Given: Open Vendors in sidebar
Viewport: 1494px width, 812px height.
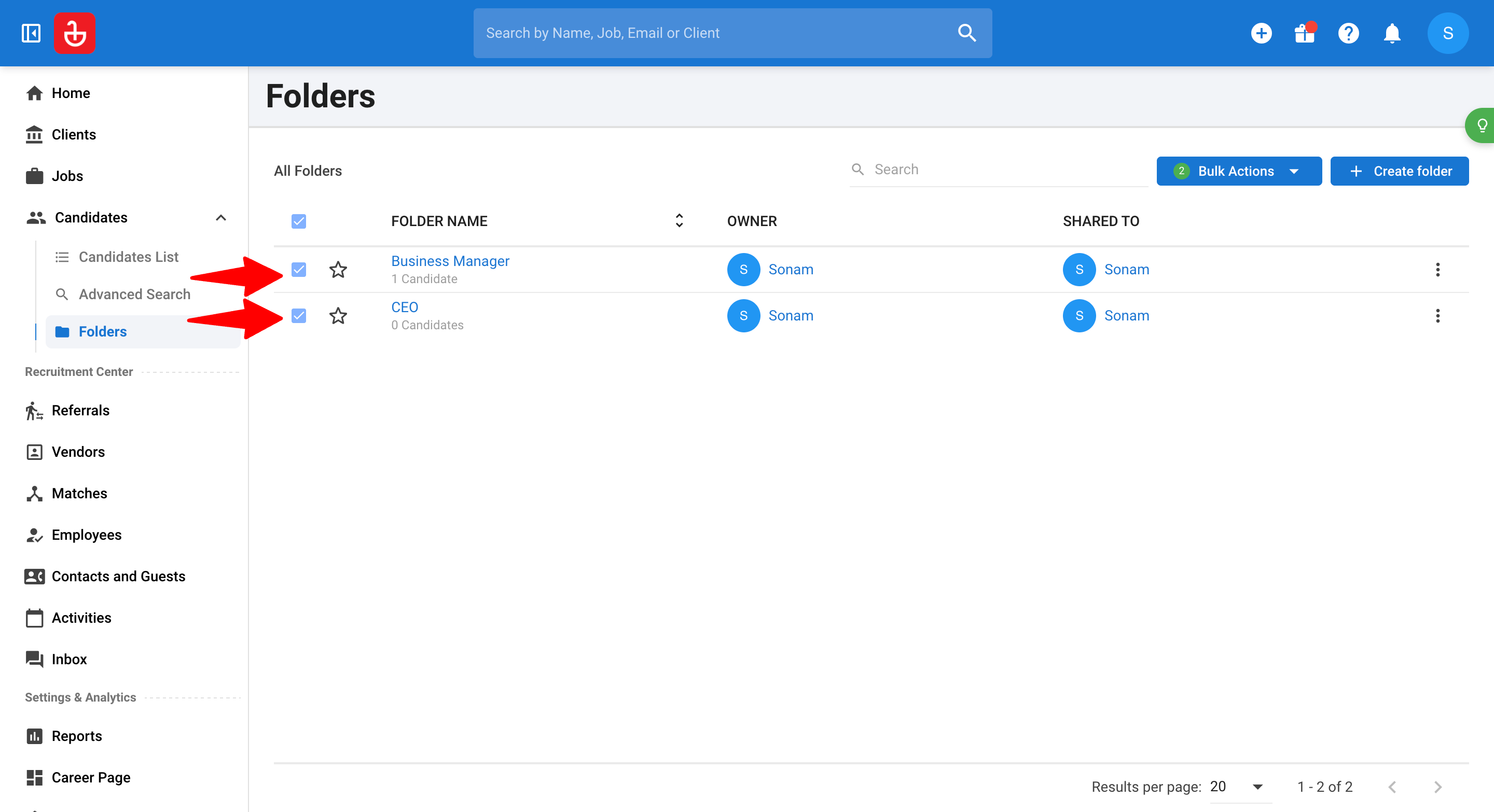Looking at the screenshot, I should coord(78,452).
